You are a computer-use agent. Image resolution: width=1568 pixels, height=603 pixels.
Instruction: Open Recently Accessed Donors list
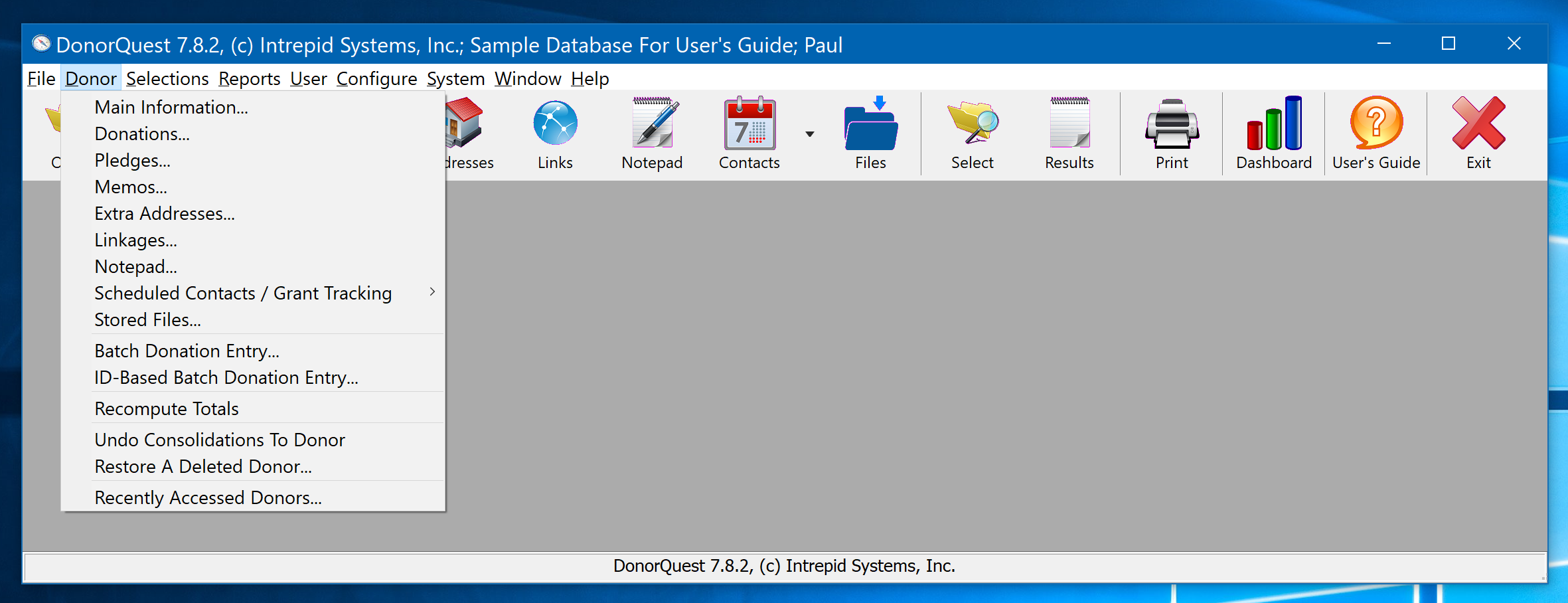tap(253, 497)
